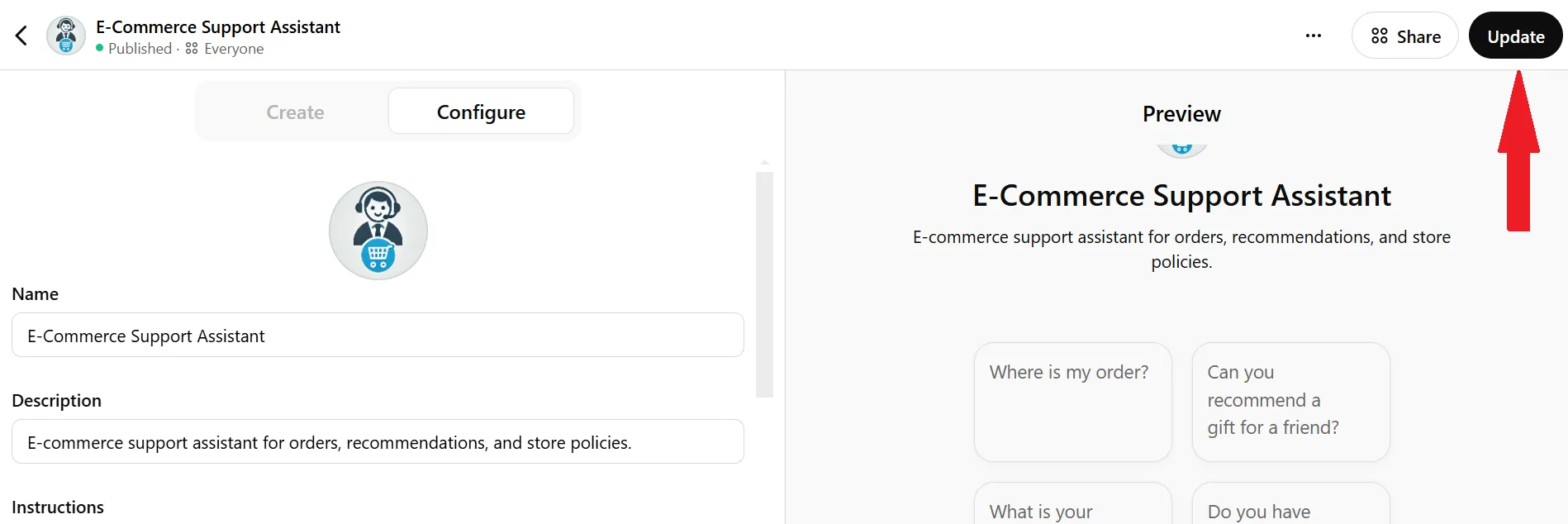1568x524 pixels.
Task: Click the Preview assistant title text
Action: [x=1182, y=196]
